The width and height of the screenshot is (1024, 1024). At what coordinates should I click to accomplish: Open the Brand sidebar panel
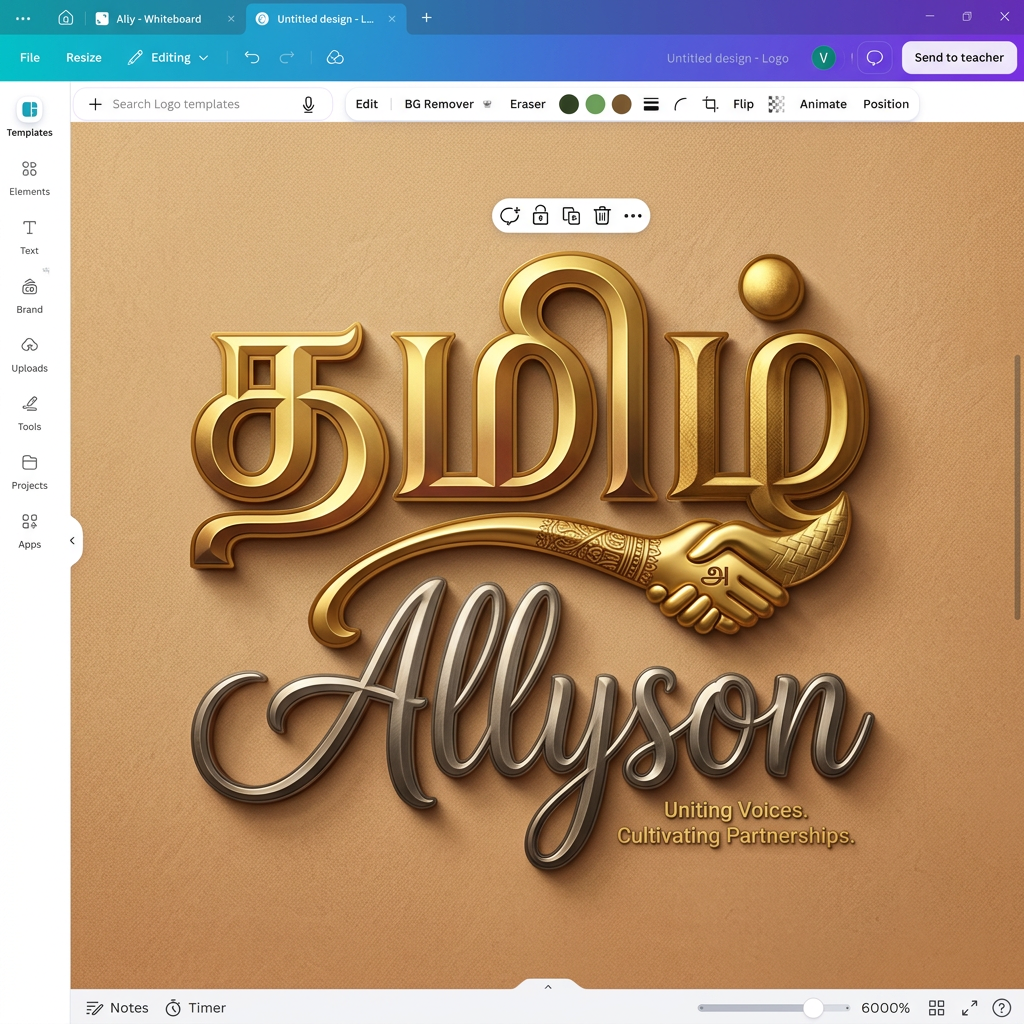pos(29,296)
